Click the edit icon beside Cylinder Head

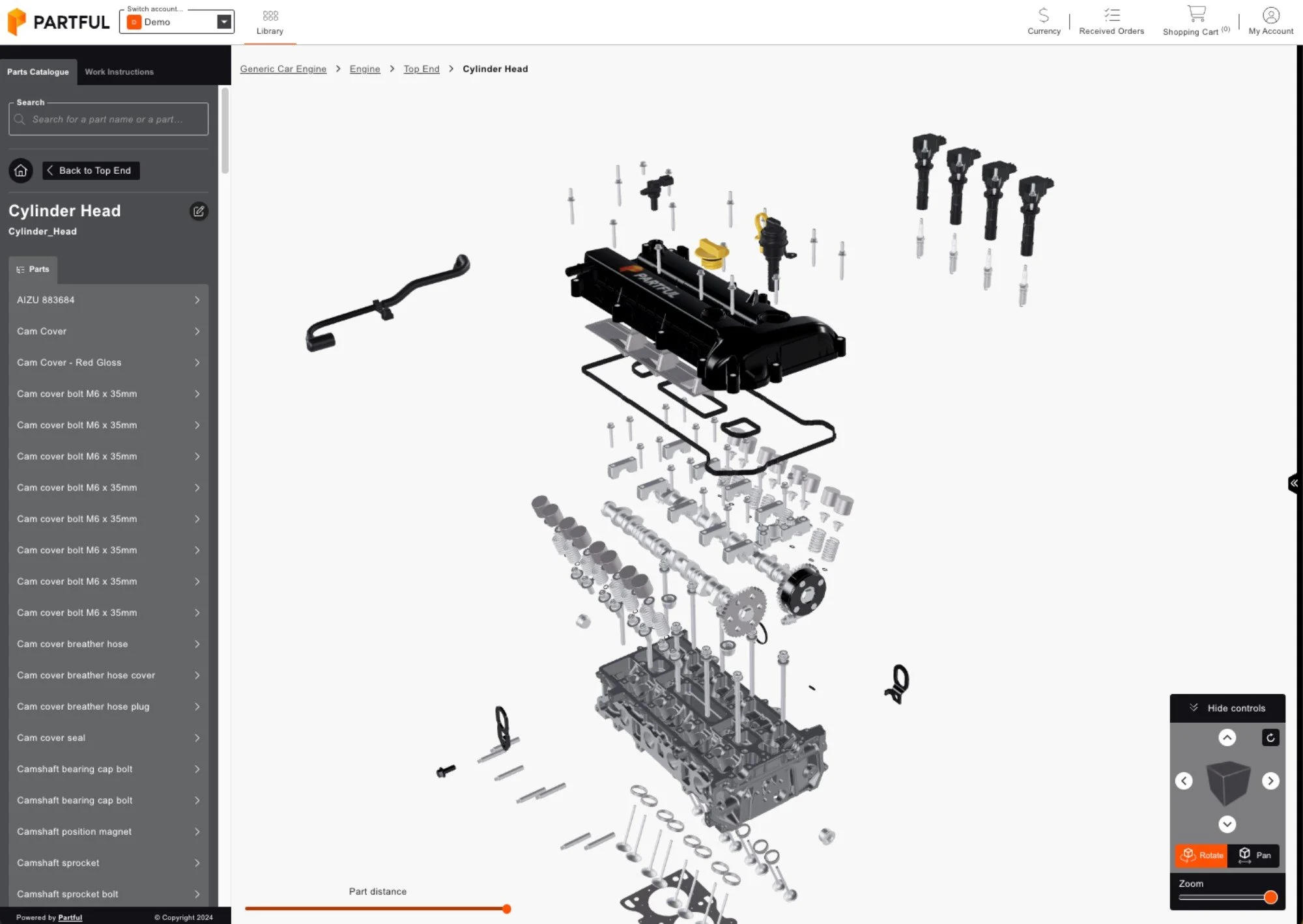199,211
